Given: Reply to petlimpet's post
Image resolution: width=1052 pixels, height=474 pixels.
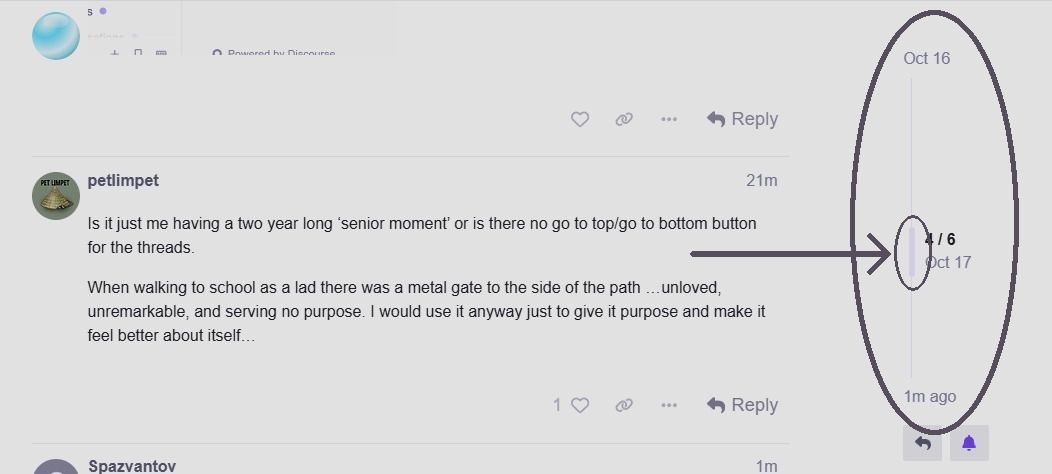Looking at the screenshot, I should [x=742, y=405].
